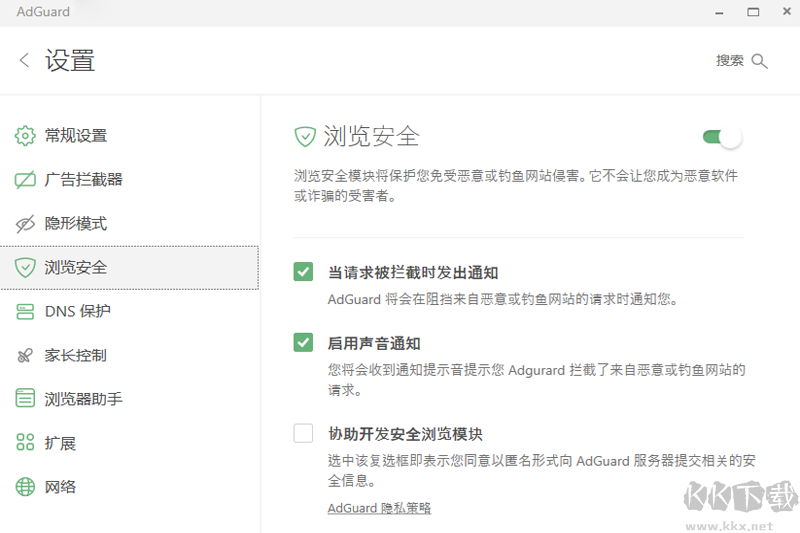Select 浏览安全 in the sidebar

(x=130, y=268)
